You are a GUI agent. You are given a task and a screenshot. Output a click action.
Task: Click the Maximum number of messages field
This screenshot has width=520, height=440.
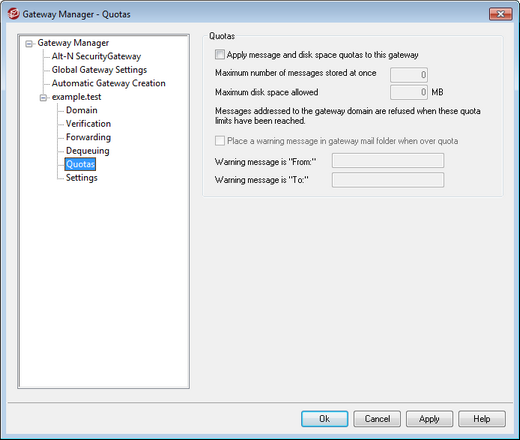click(x=409, y=75)
